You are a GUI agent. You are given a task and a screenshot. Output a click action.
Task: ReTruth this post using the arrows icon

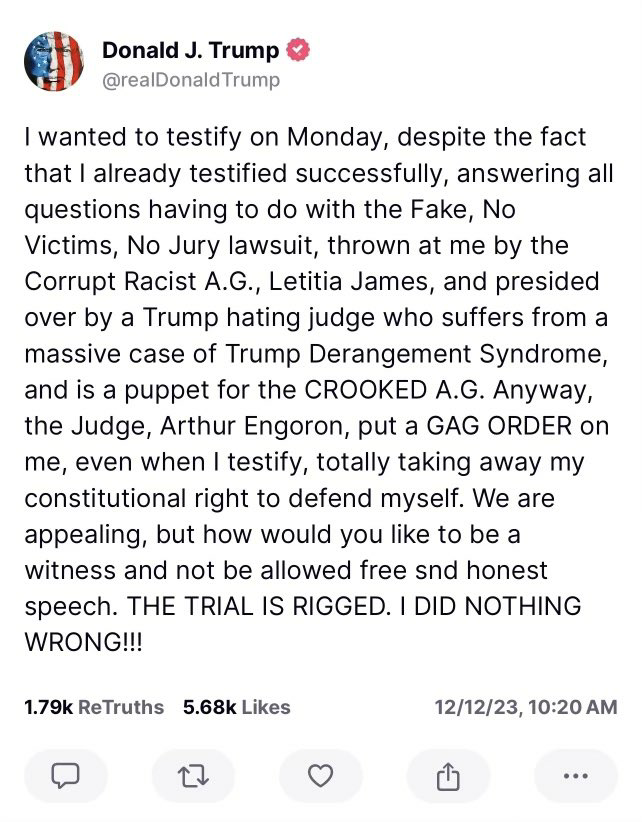[192, 775]
